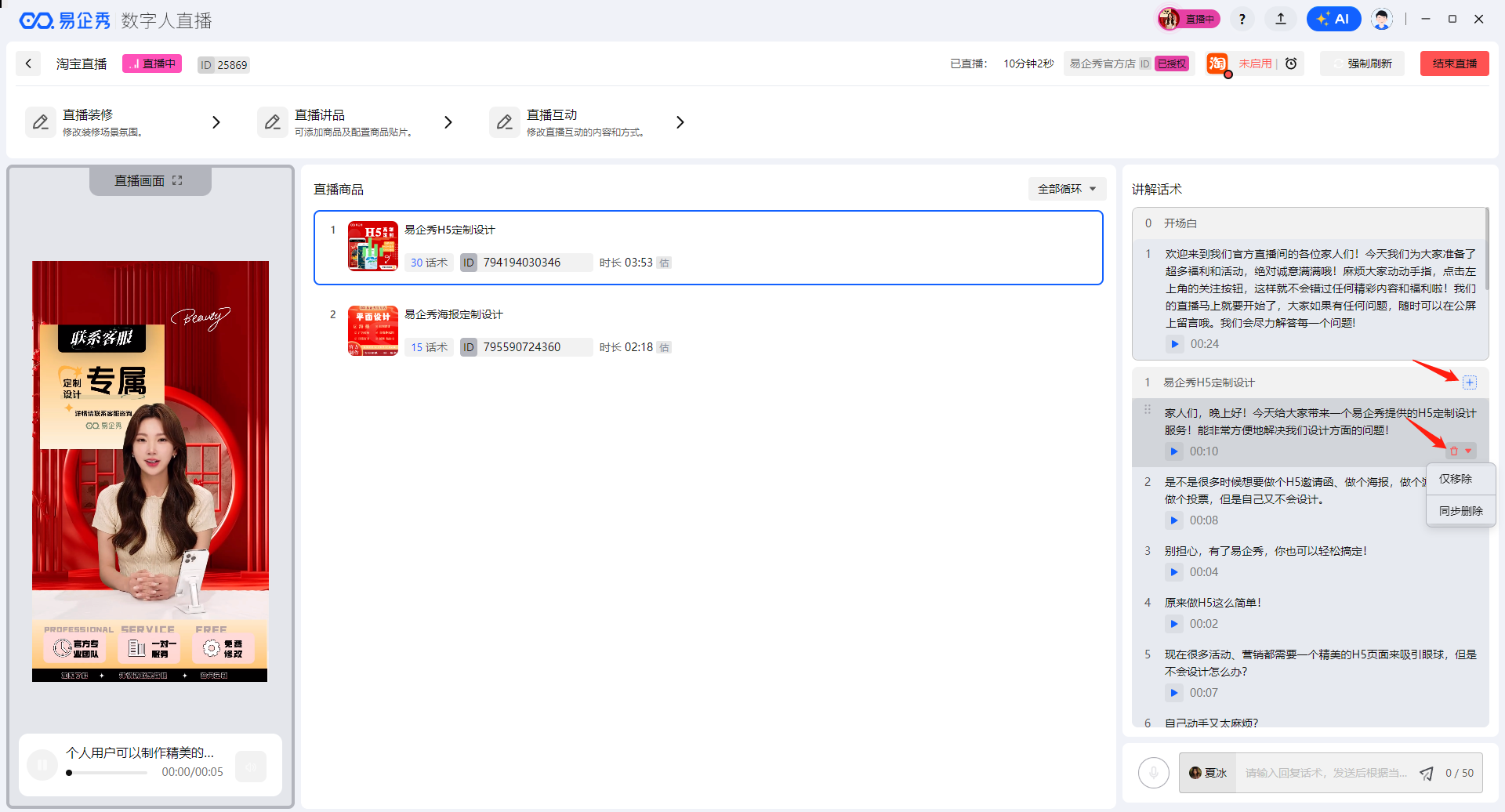Choose 仅移除 from the delete menu
Screen dimensions: 1505x812
pos(1461,479)
